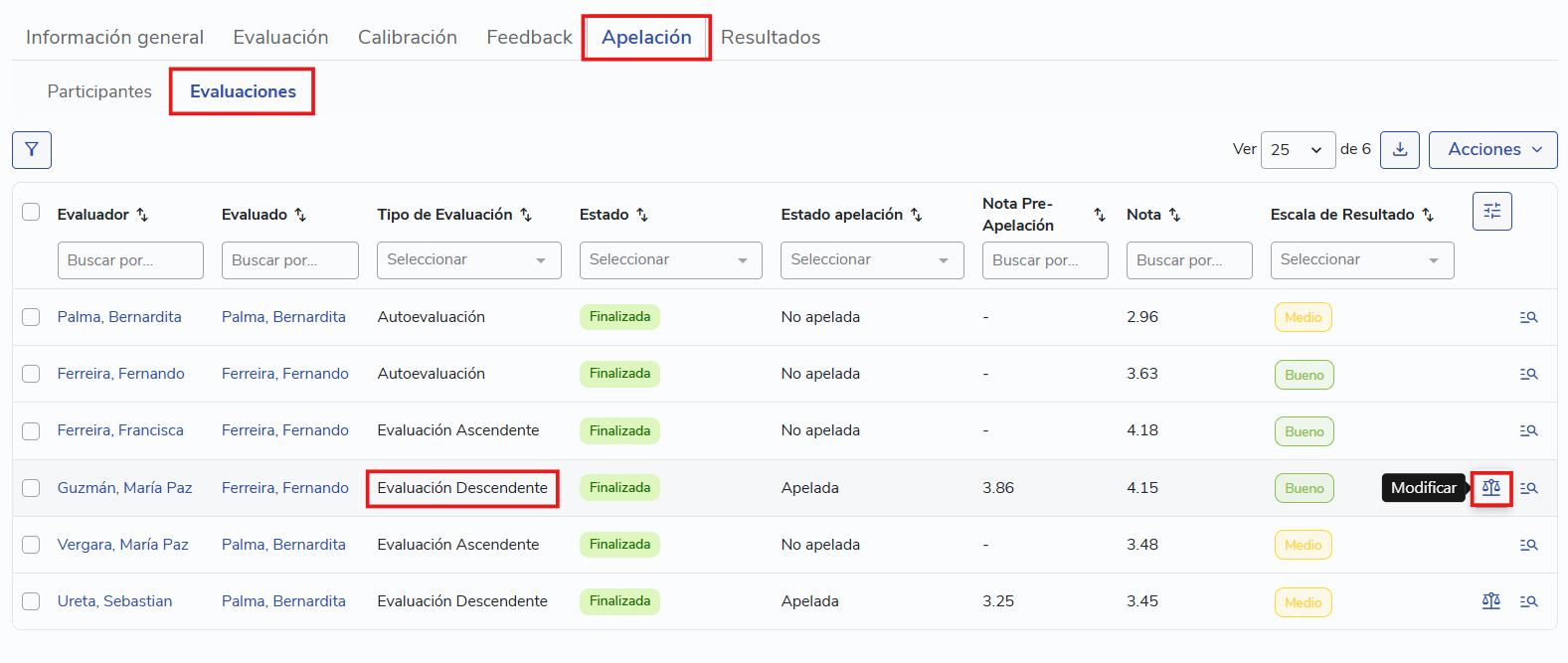This screenshot has width=1568, height=663.
Task: Click Nota value 2.96
Action: pyautogui.click(x=1142, y=317)
